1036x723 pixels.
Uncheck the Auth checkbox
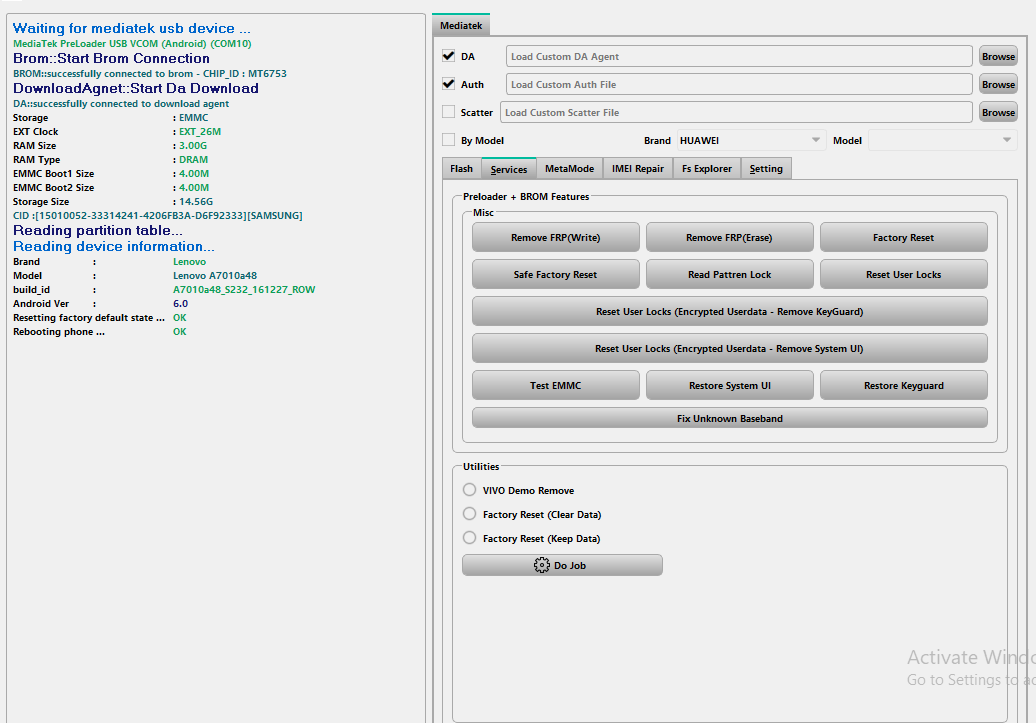[449, 84]
